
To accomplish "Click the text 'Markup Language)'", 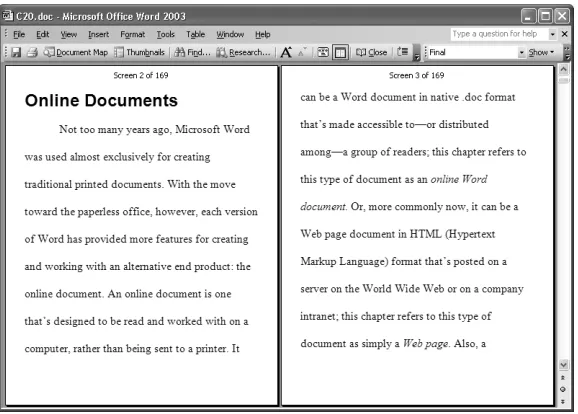I will [344, 261].
